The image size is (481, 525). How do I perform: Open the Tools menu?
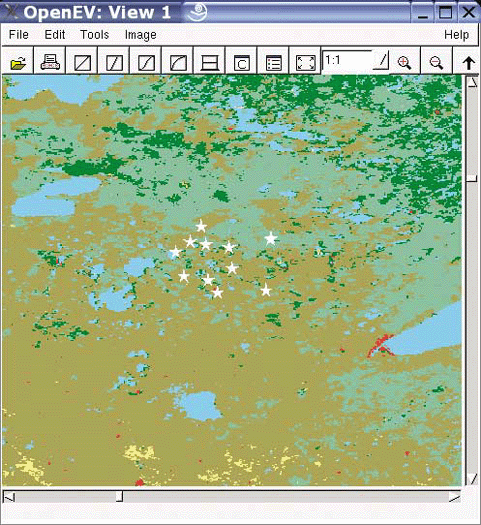tap(95, 34)
